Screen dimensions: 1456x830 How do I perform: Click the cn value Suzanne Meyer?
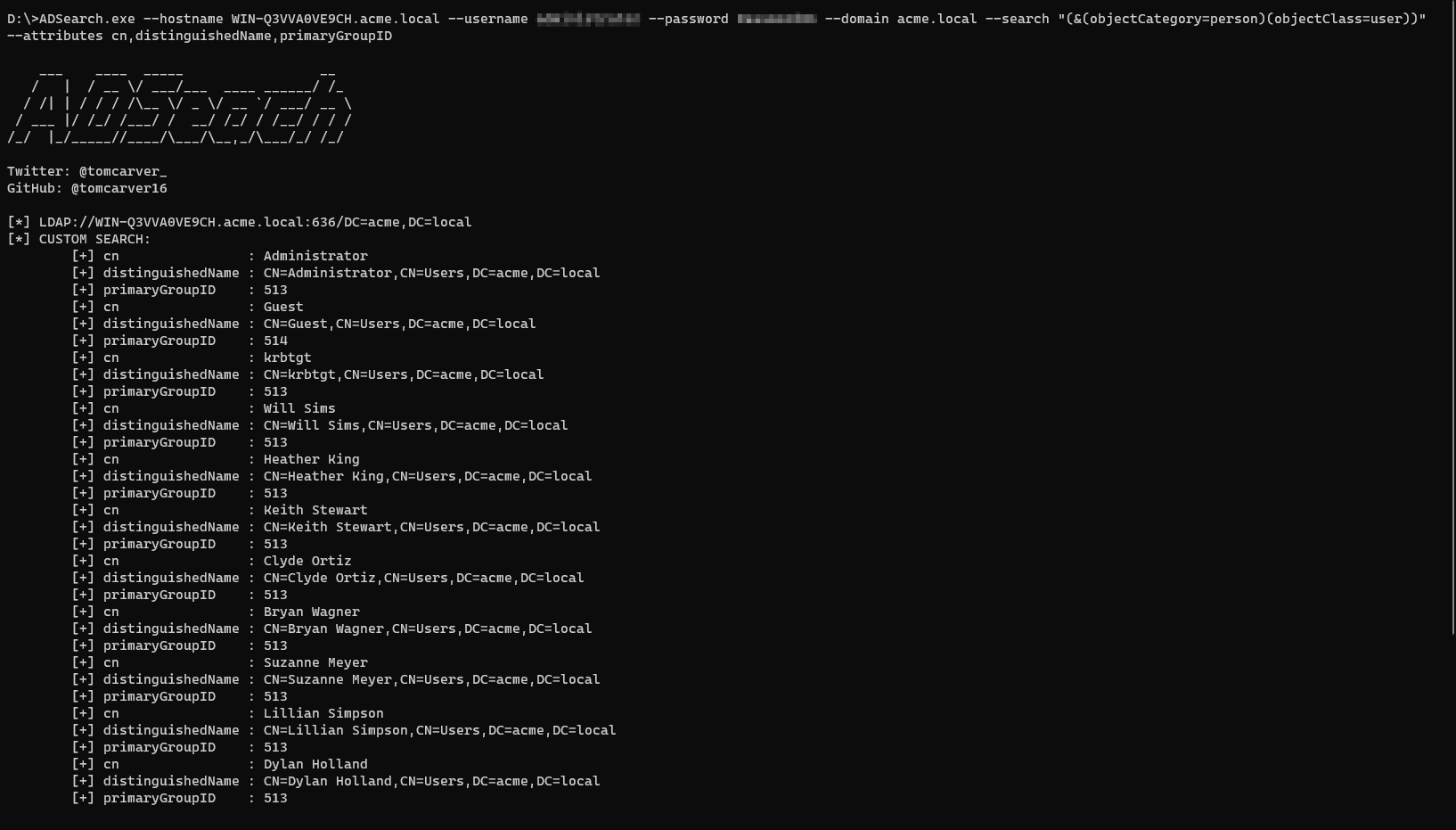click(x=315, y=662)
